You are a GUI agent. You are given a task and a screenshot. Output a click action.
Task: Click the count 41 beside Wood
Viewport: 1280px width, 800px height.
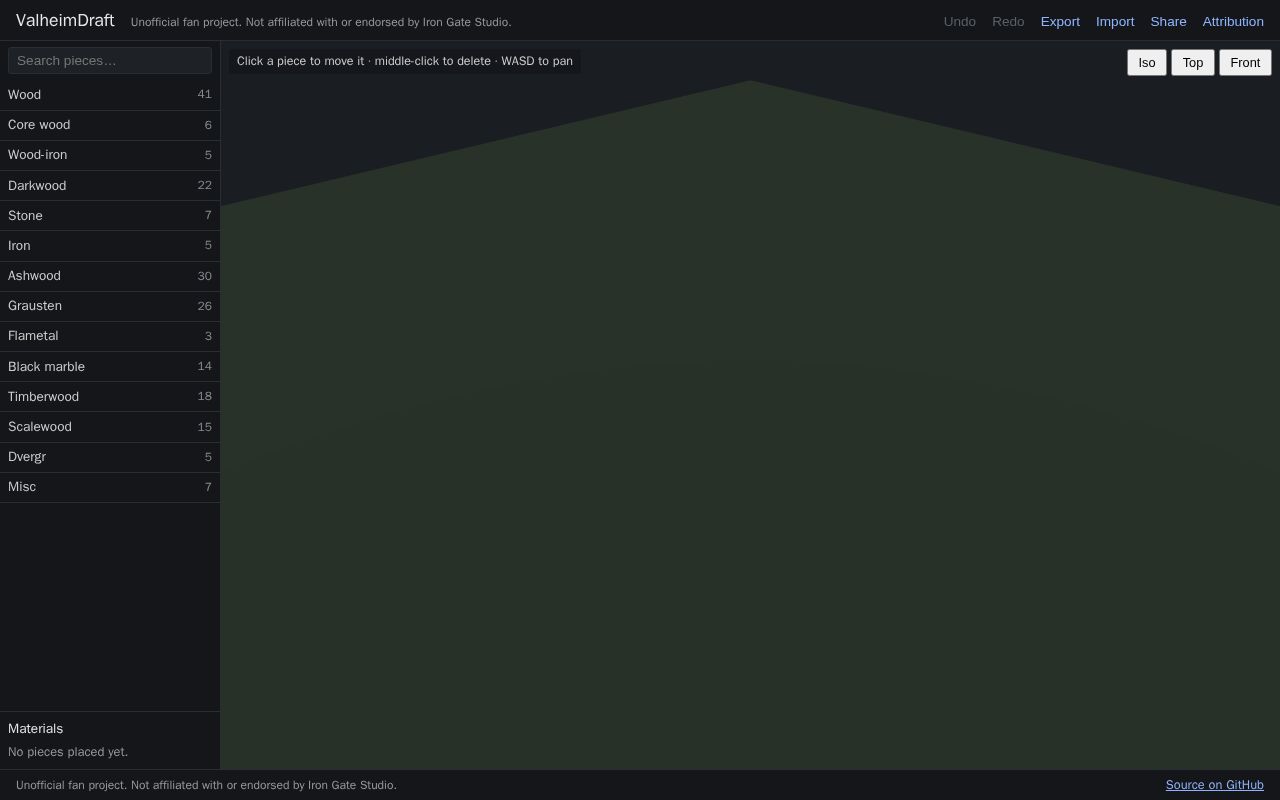tap(204, 95)
